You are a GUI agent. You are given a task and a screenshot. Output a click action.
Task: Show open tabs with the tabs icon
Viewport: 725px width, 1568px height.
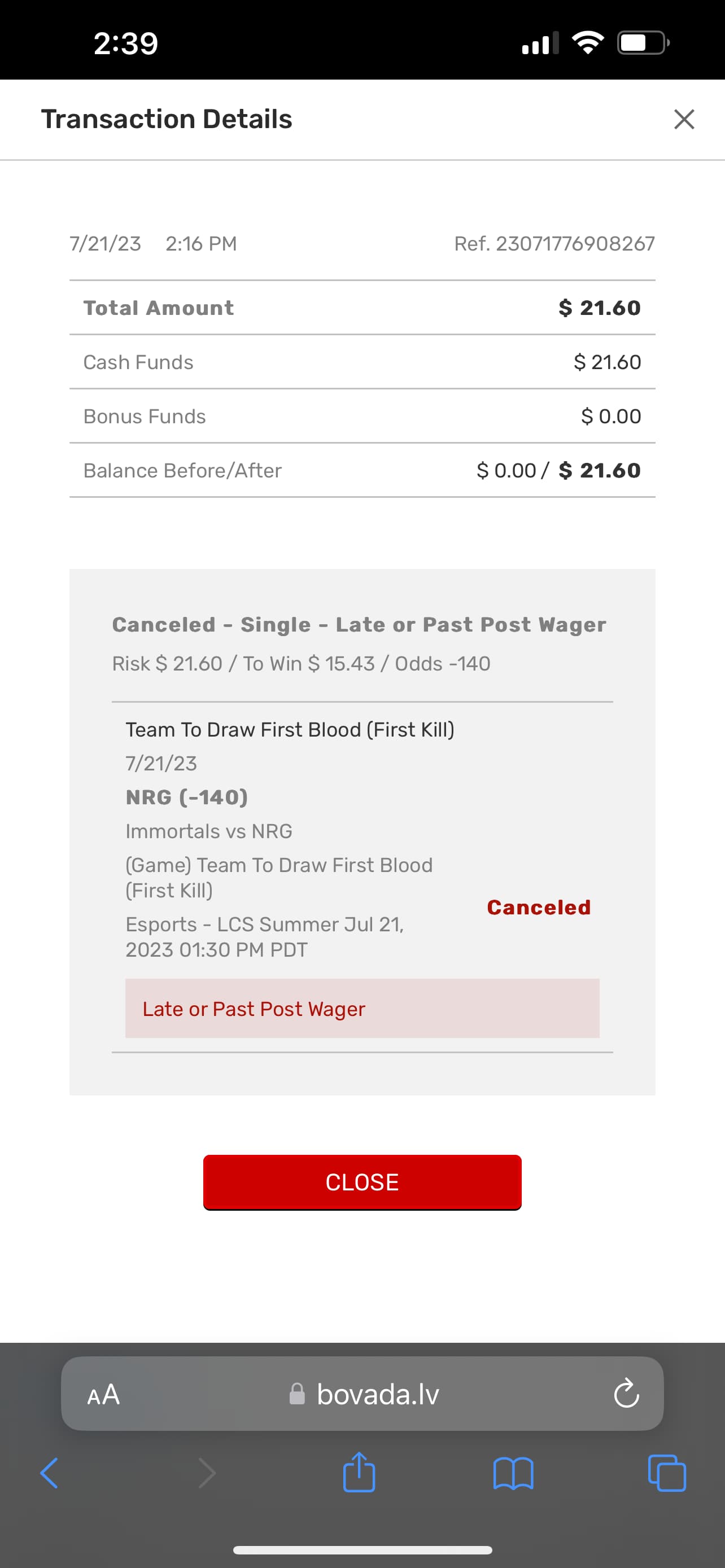click(x=667, y=1473)
